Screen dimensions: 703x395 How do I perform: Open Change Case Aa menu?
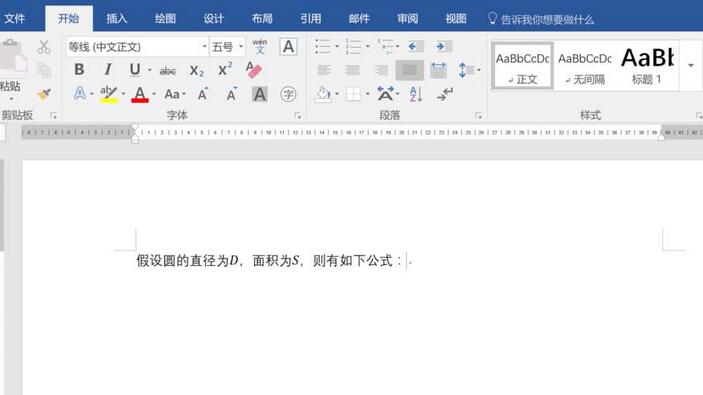pyautogui.click(x=172, y=94)
